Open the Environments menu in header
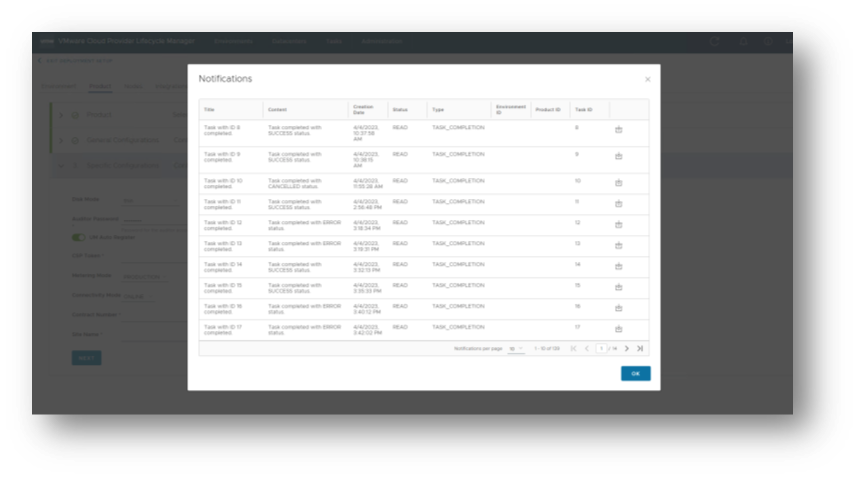 click(233, 41)
